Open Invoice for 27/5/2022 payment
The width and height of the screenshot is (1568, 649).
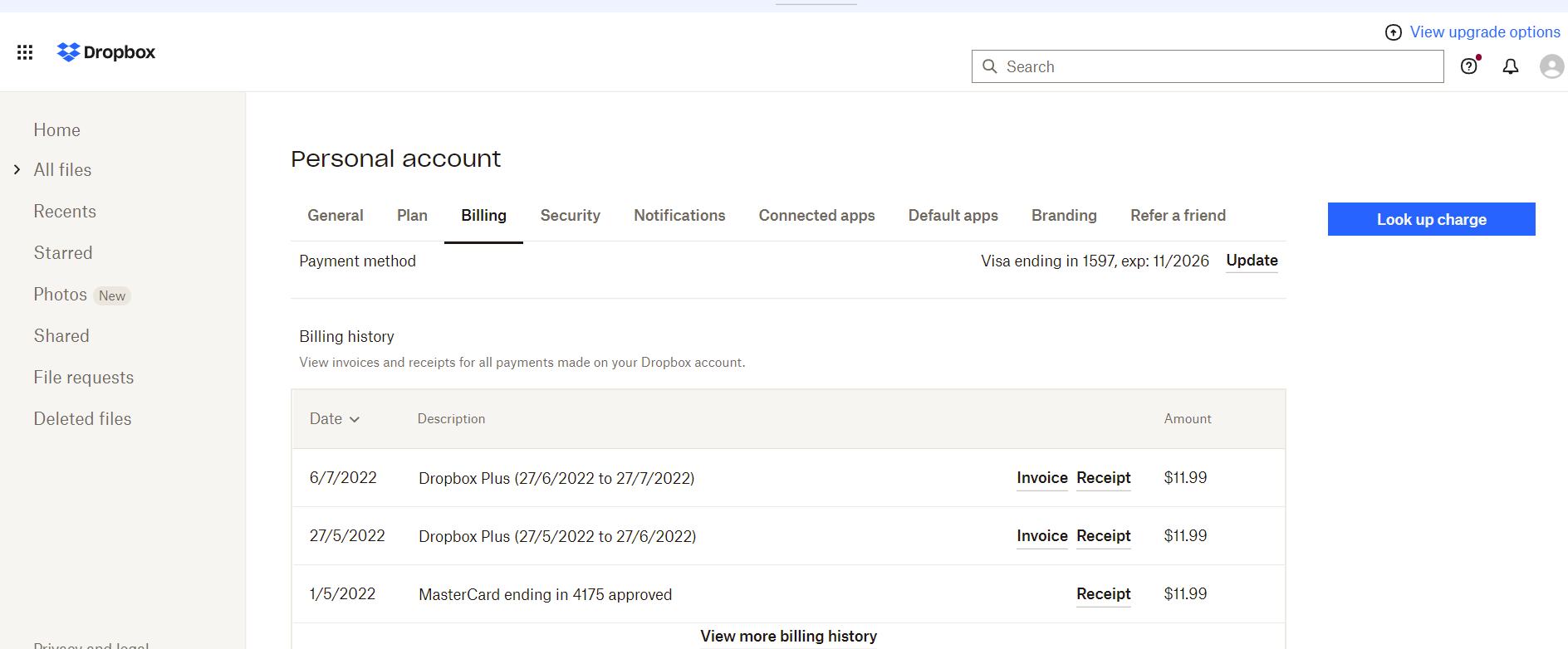pos(1042,536)
